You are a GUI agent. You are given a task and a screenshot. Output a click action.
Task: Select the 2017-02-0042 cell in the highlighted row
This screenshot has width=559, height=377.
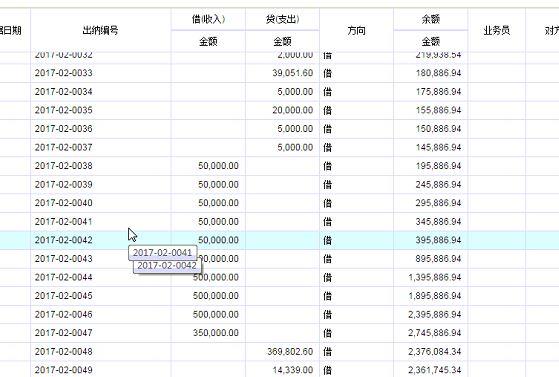[63, 240]
